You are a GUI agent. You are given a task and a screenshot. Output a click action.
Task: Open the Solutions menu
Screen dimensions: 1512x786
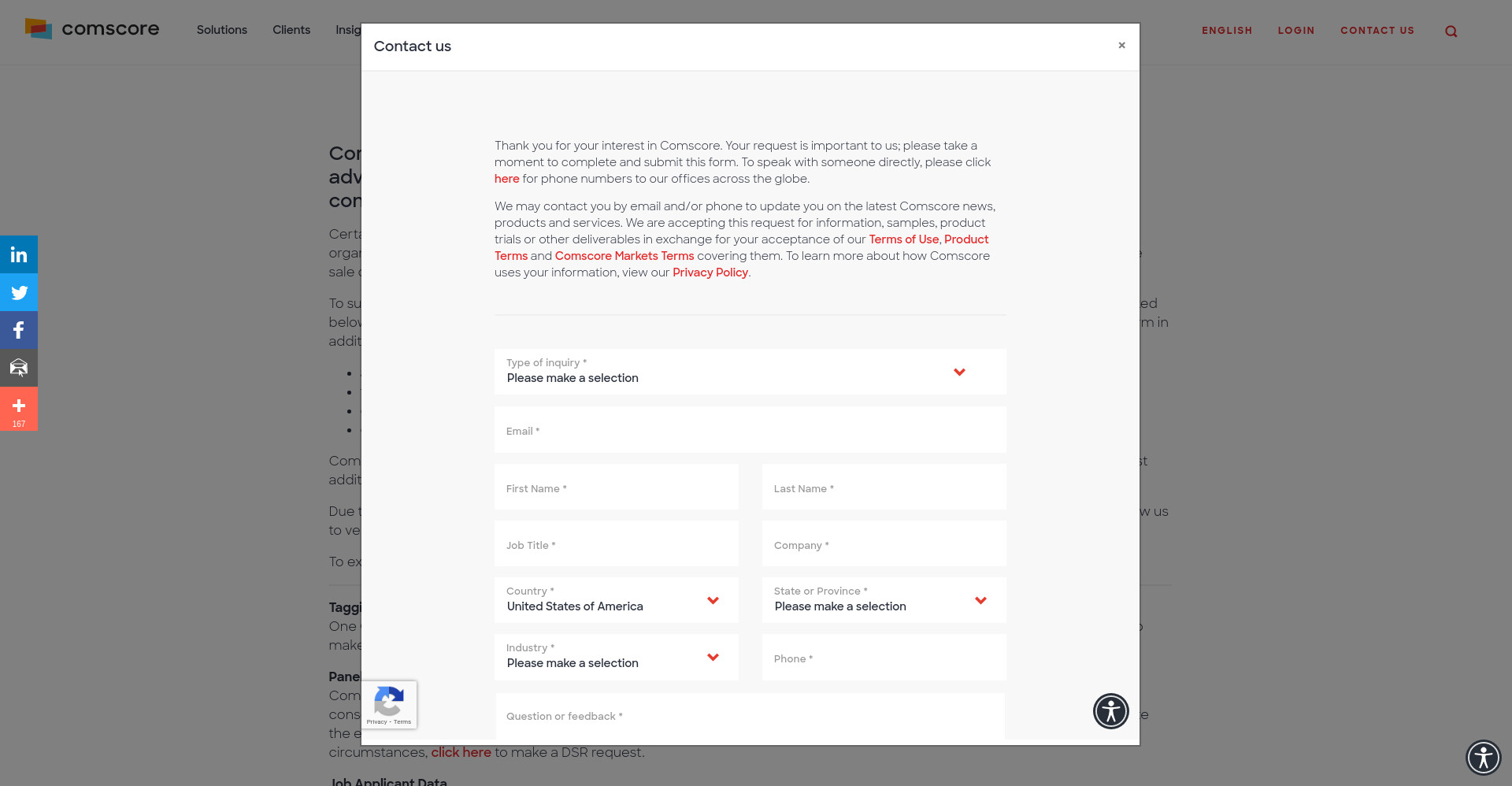[x=222, y=30]
